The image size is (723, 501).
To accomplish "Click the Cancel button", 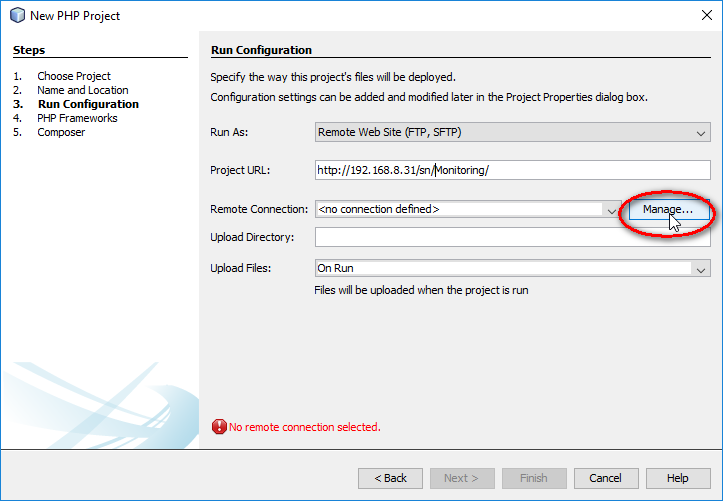I will pos(606,478).
